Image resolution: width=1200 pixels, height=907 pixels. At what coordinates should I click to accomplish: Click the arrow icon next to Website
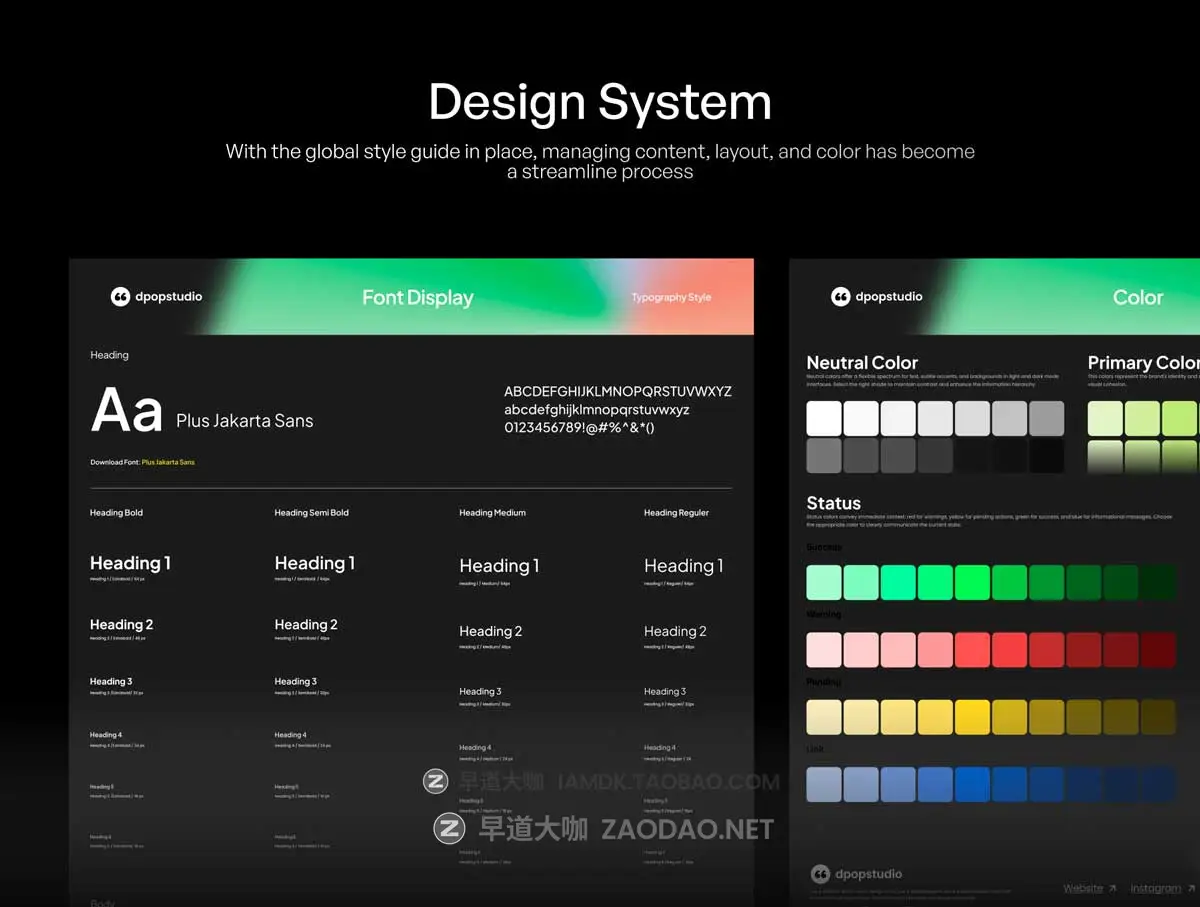(1112, 888)
